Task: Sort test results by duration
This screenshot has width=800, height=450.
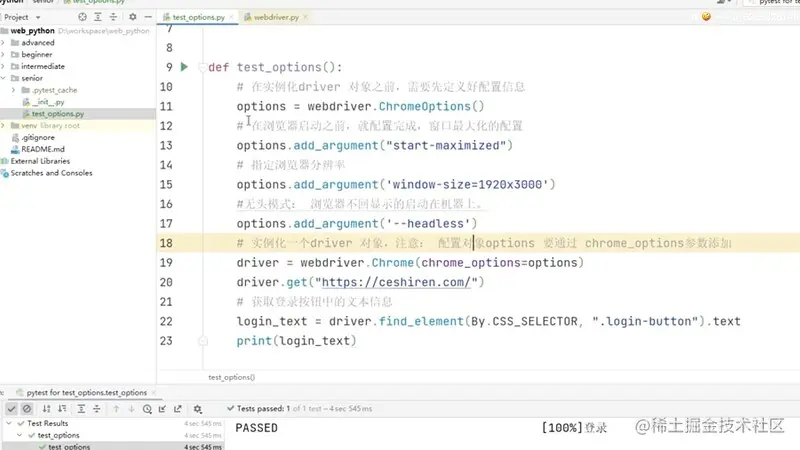Action: [62, 409]
